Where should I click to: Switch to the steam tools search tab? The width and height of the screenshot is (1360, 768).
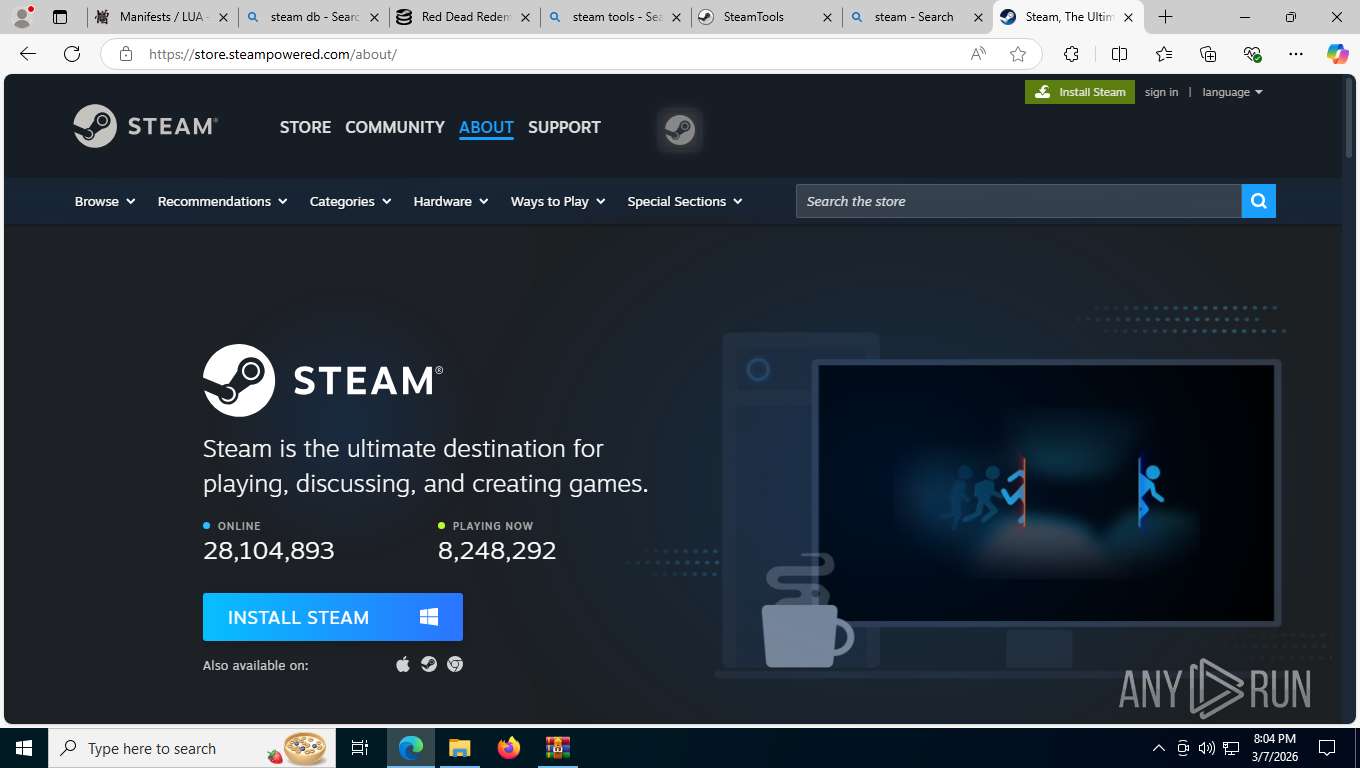(x=616, y=17)
